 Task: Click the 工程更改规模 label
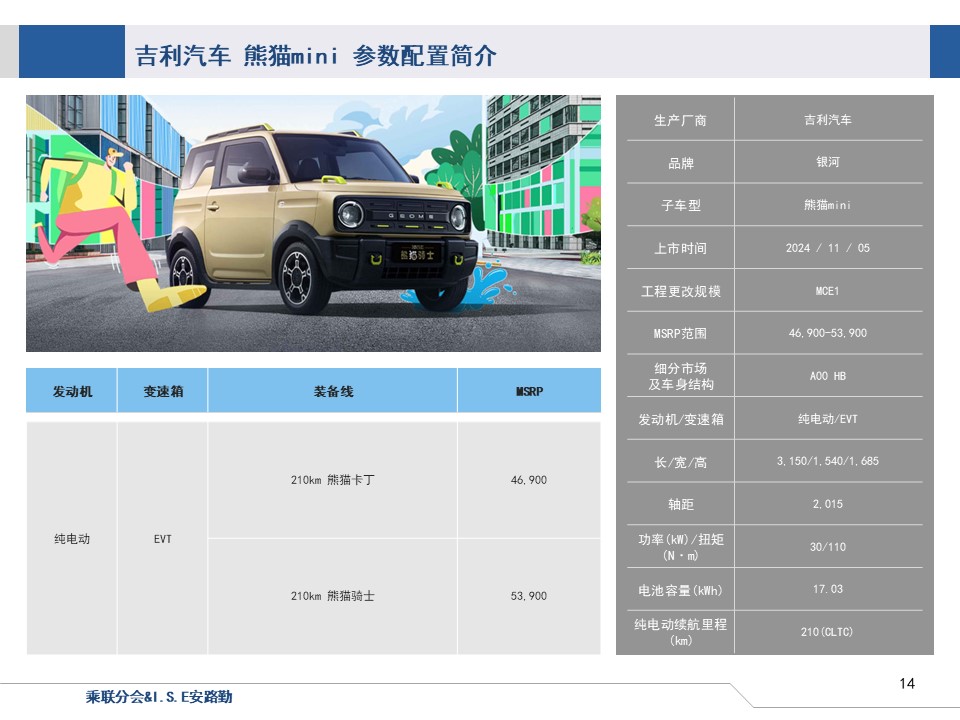point(680,291)
